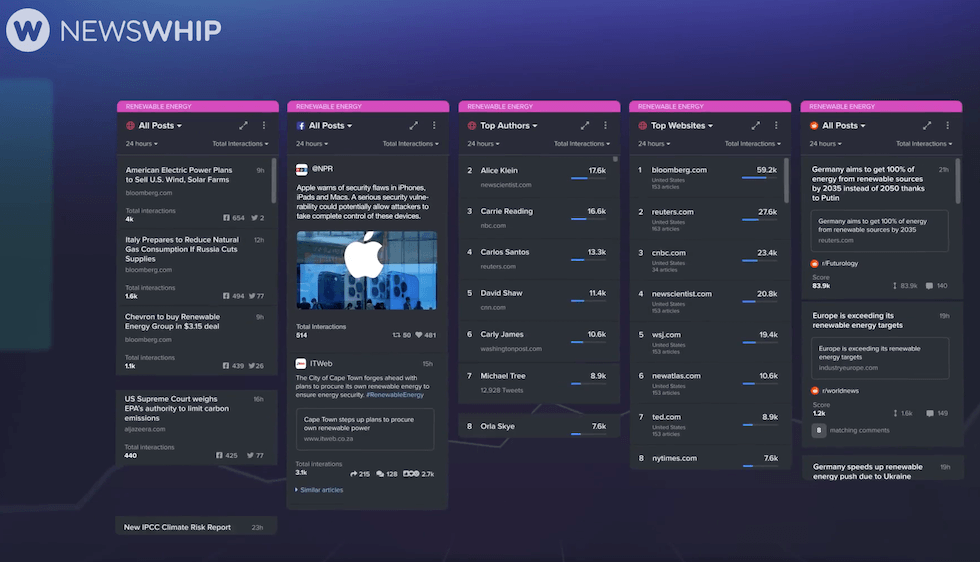The width and height of the screenshot is (980, 562).
Task: Click scrollbar in first web All Posts panel
Action: [274, 181]
